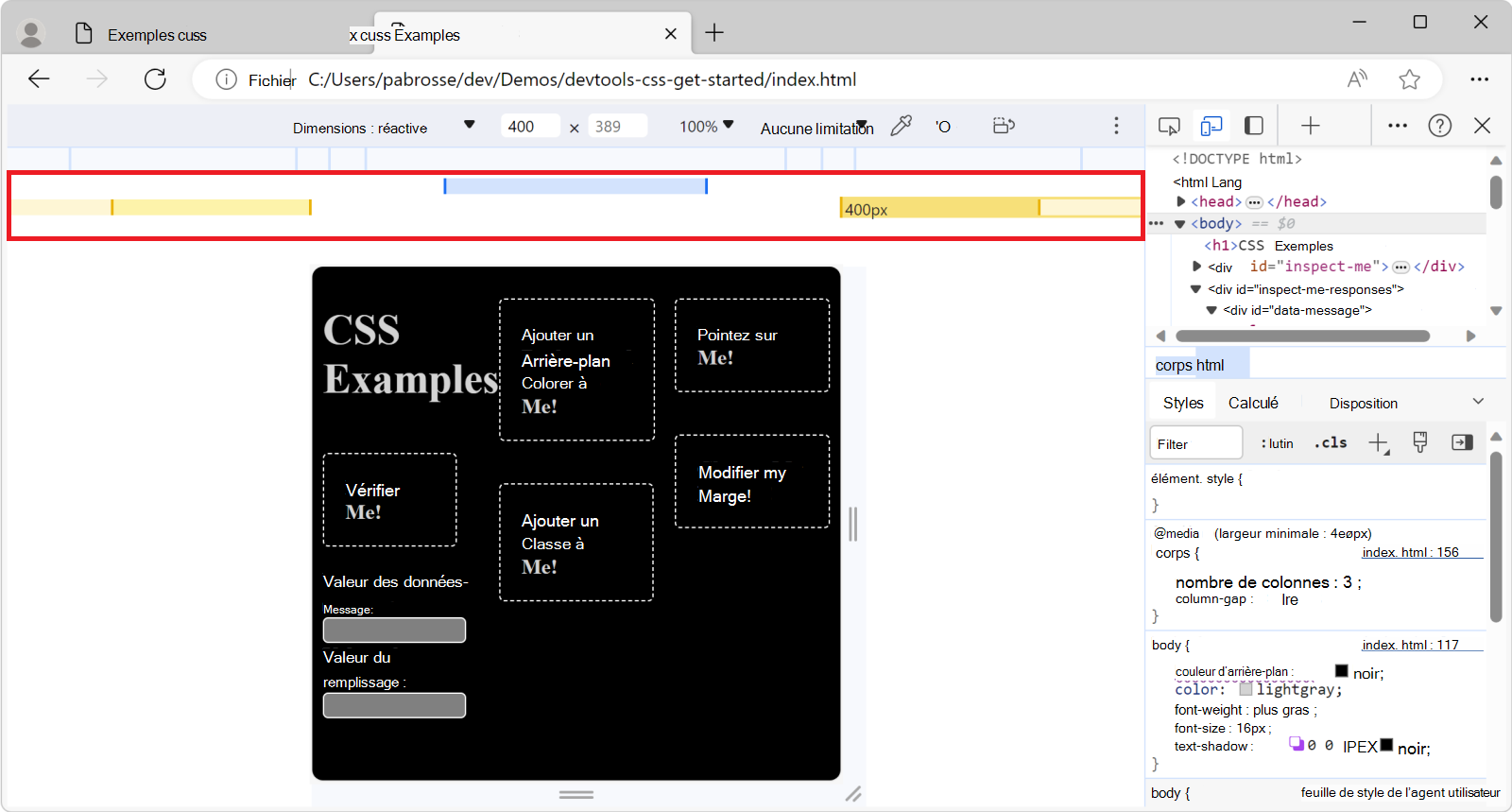
Task: Toggle the .cls element classes button
Action: click(x=1331, y=442)
